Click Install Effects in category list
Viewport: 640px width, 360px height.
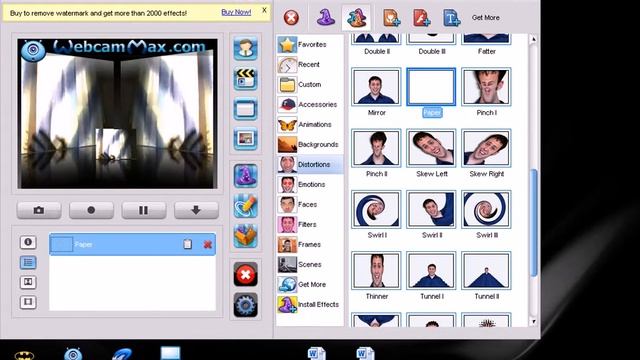click(x=309, y=304)
